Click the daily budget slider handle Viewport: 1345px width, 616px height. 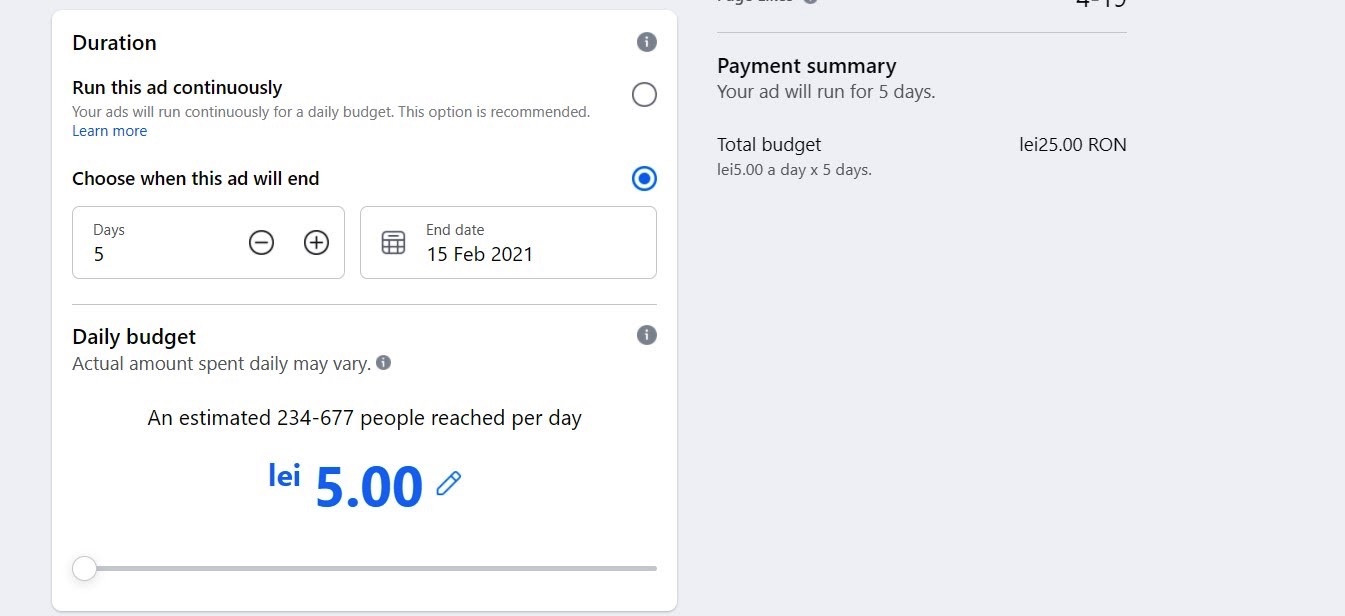coord(85,568)
